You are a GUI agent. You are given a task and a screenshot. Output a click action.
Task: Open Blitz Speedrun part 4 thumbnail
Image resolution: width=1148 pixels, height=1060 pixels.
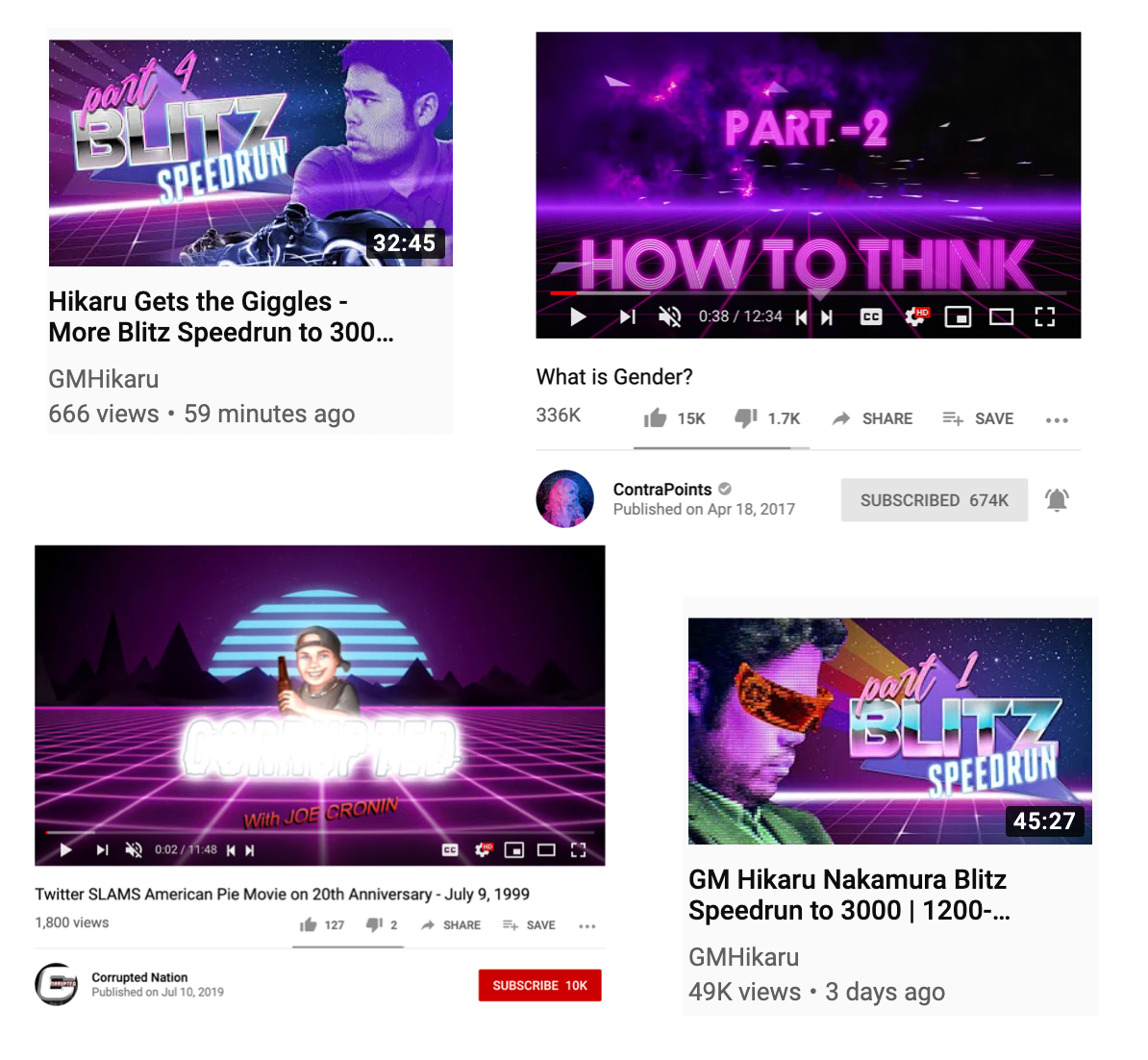pyautogui.click(x=250, y=152)
